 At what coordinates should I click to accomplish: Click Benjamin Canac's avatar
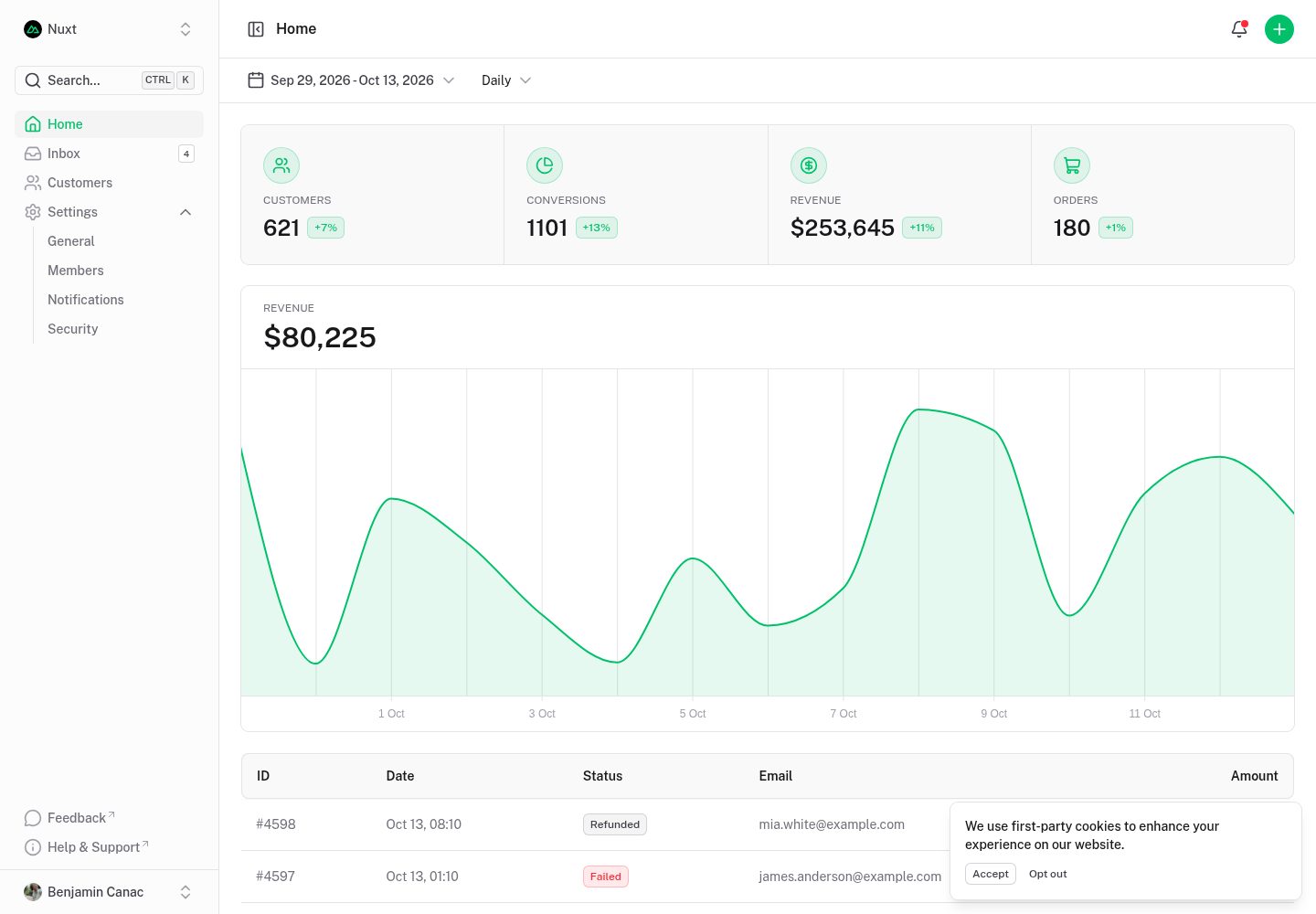[x=33, y=892]
